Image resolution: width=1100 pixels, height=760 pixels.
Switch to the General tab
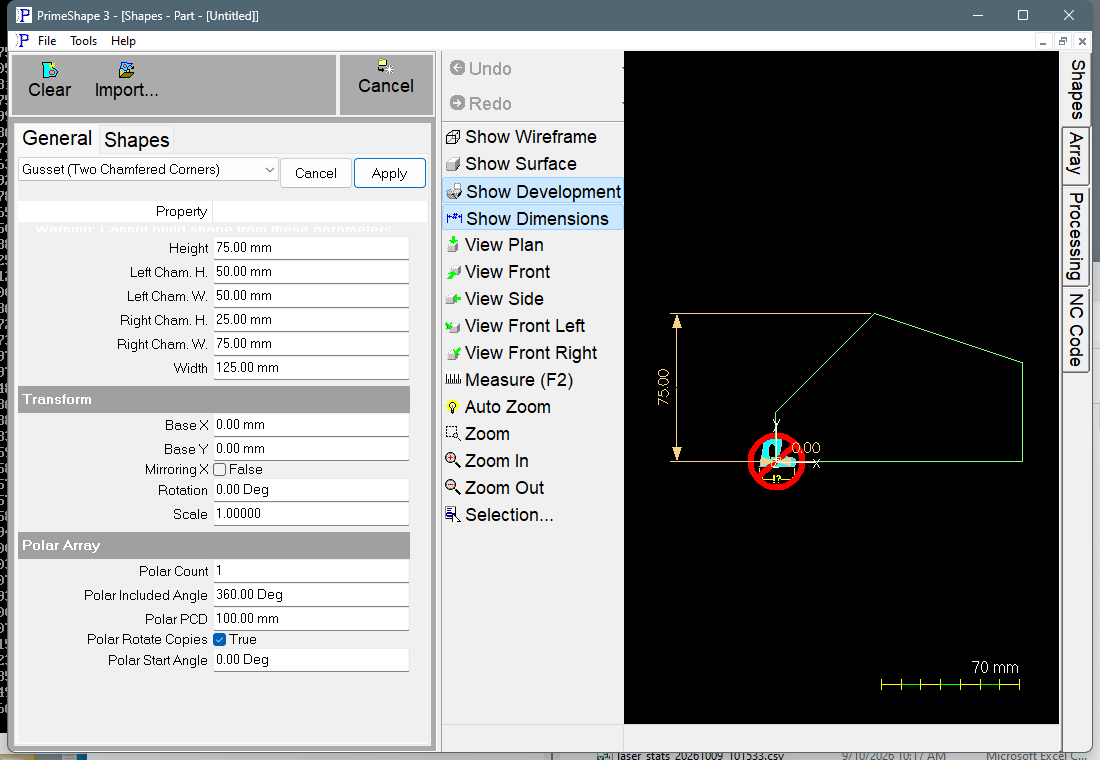(57, 138)
